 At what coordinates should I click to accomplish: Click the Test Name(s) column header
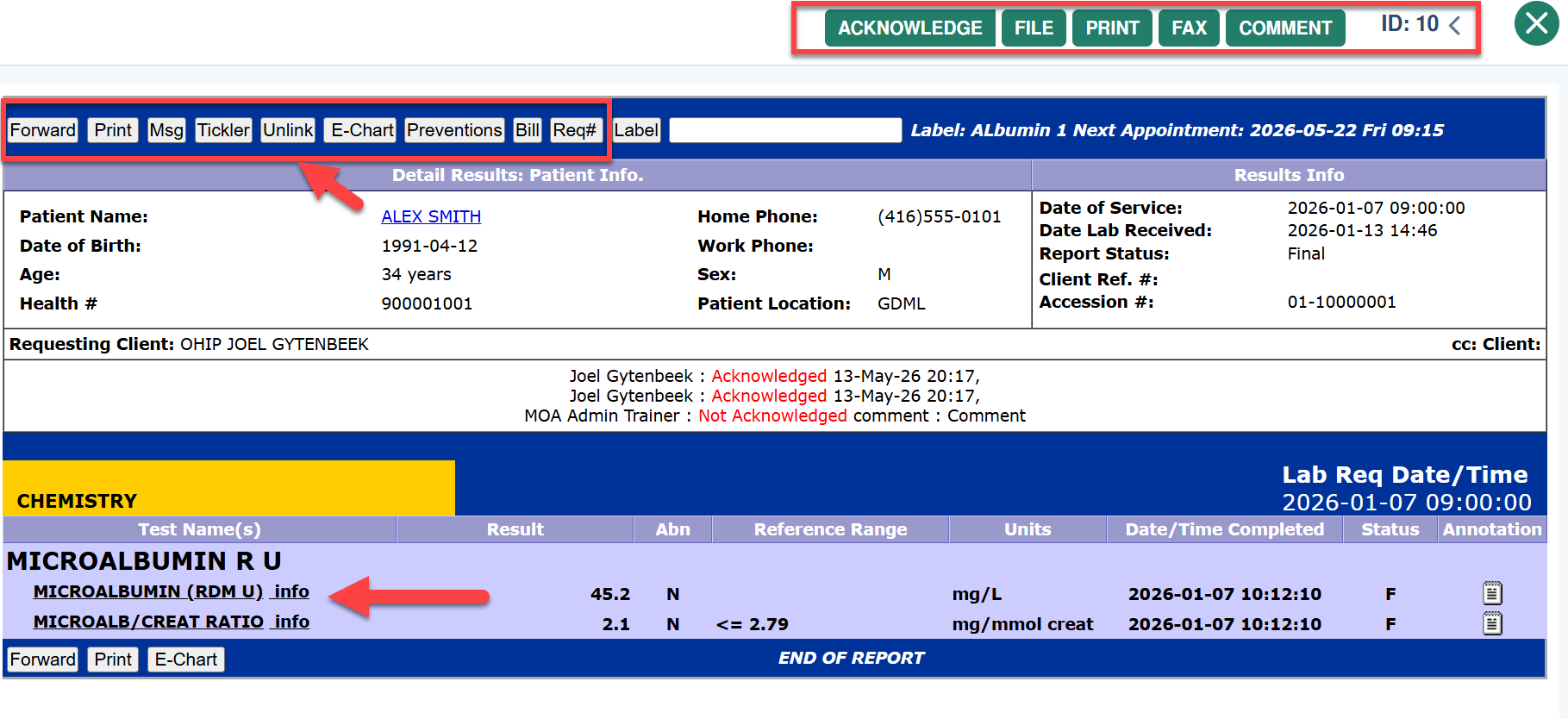click(199, 529)
